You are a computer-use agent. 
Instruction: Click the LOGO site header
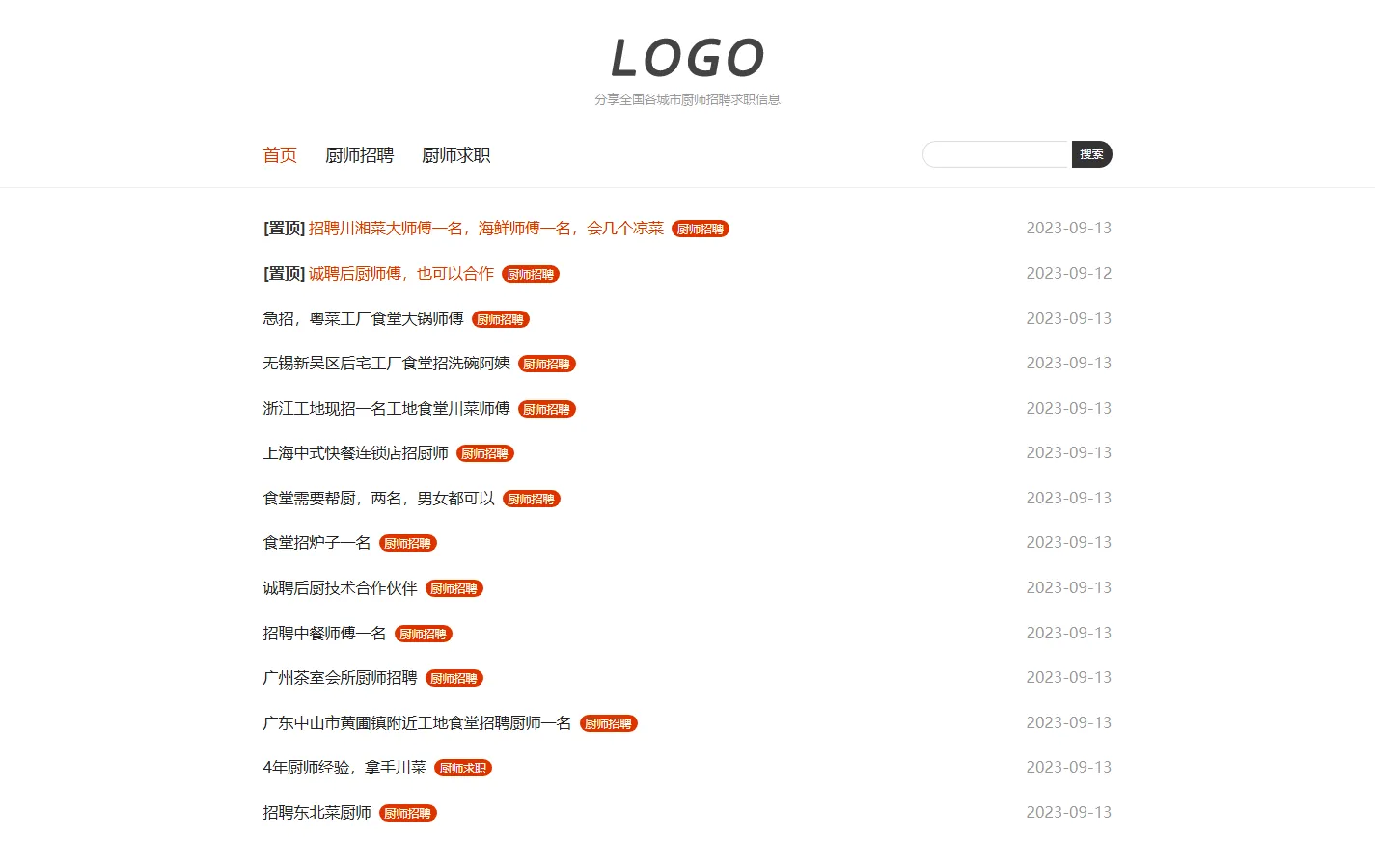(687, 58)
